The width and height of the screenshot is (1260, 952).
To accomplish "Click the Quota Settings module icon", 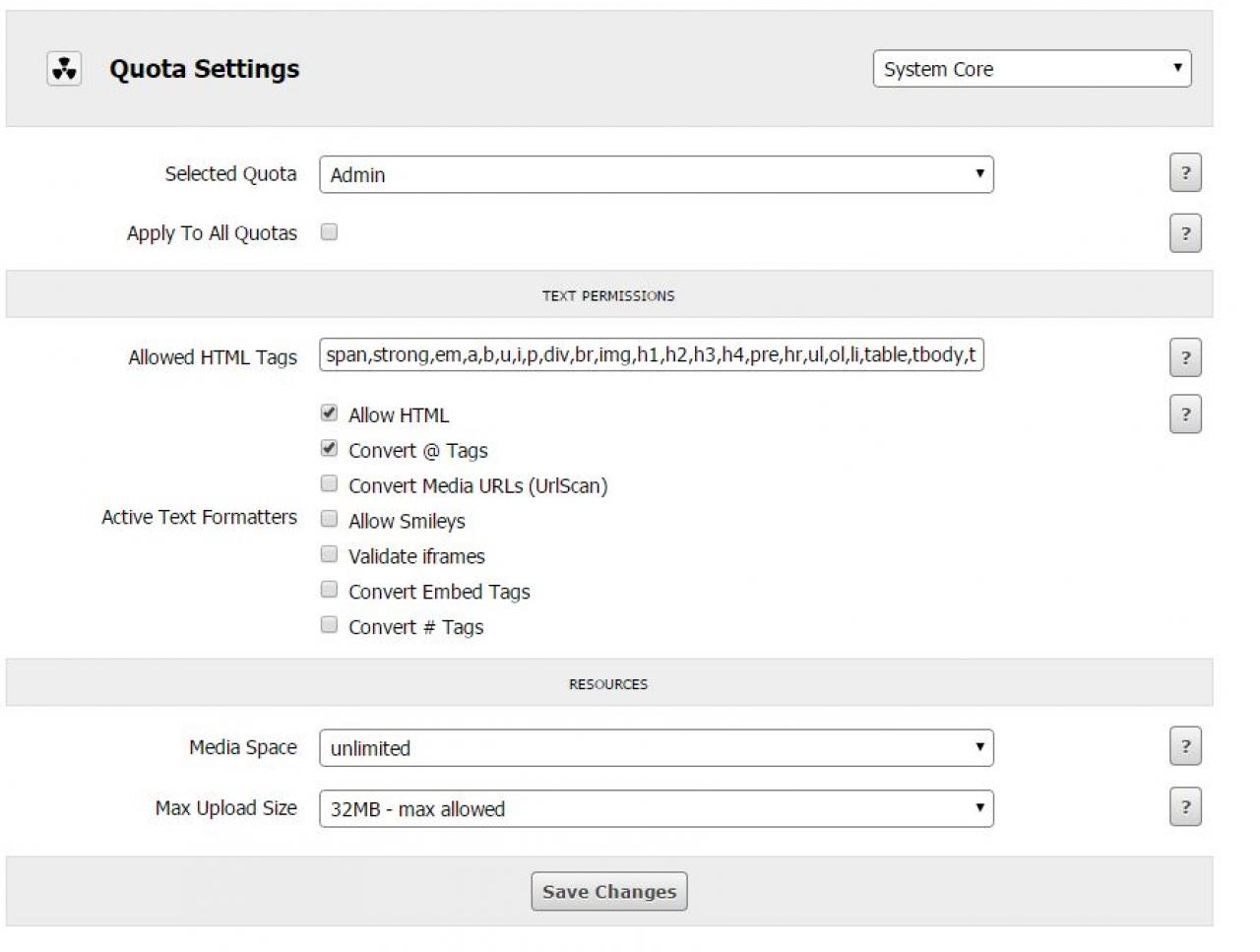I will coord(64,69).
